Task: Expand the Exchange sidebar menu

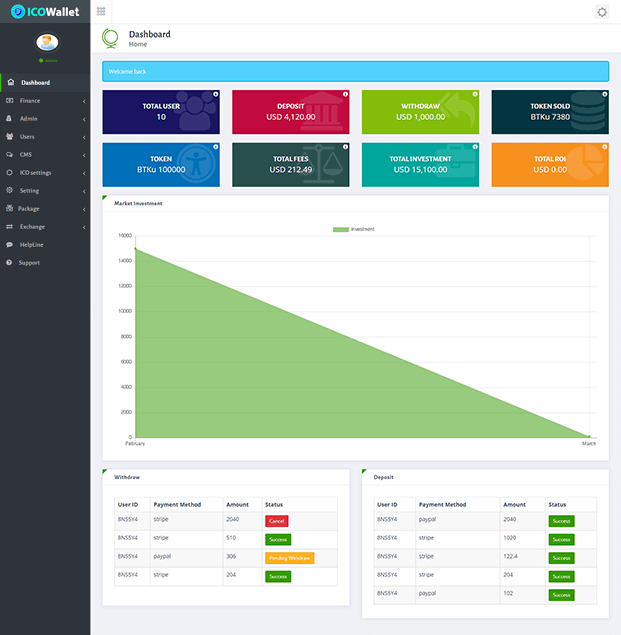Action: tap(45, 226)
